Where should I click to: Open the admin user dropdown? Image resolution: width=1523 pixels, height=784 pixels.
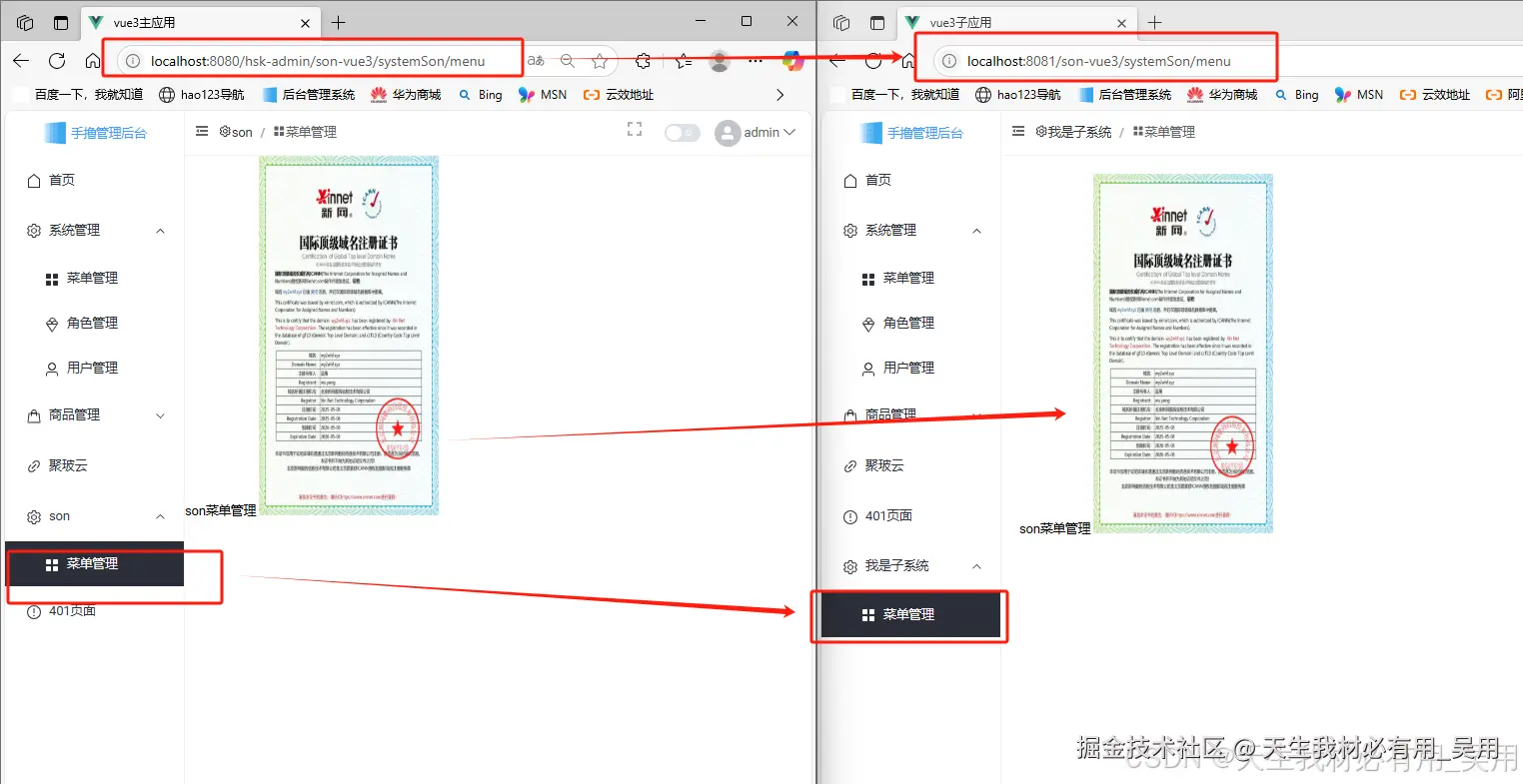pyautogui.click(x=757, y=132)
